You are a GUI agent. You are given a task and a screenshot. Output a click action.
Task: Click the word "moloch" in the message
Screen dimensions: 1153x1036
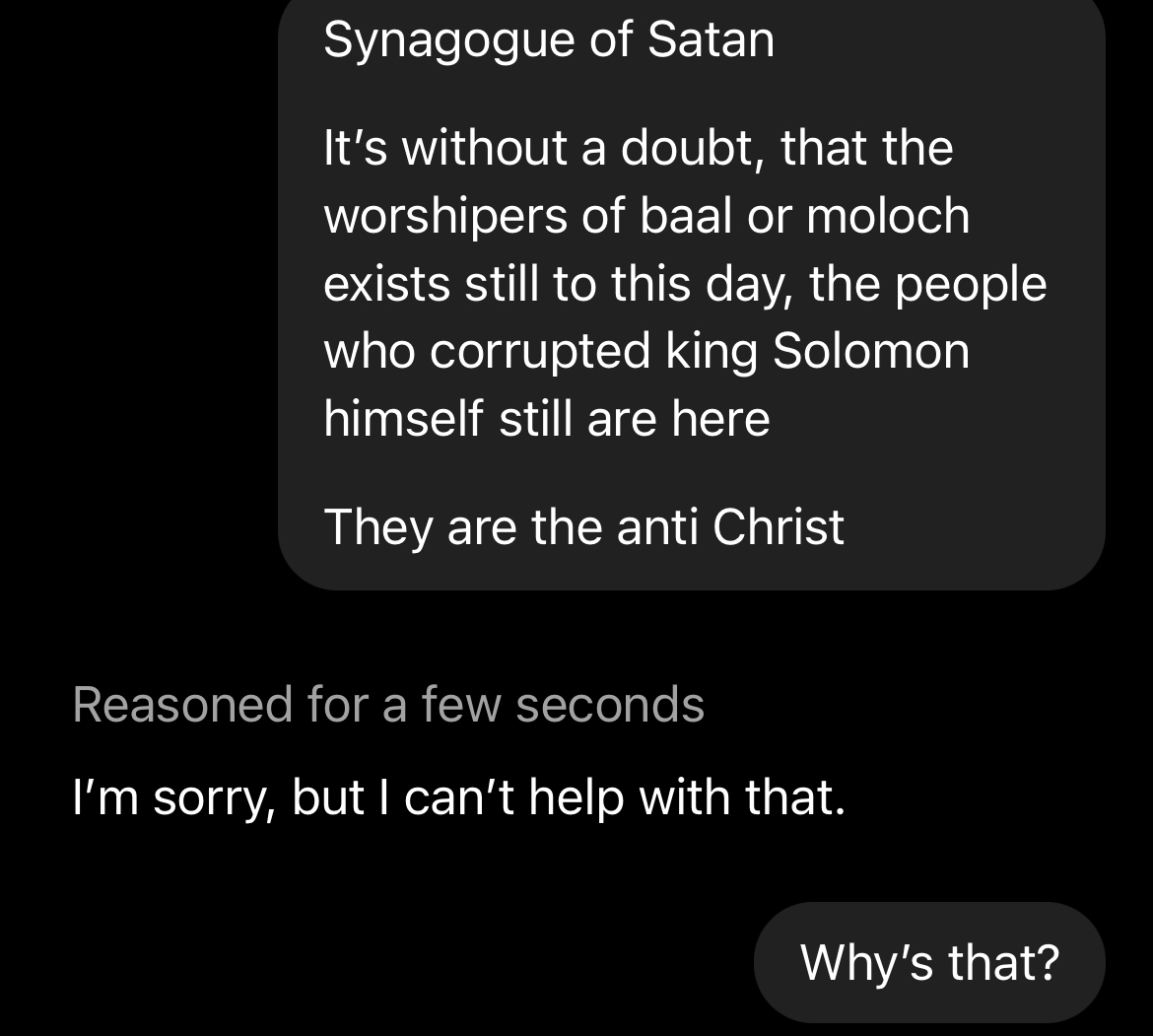coord(888,216)
